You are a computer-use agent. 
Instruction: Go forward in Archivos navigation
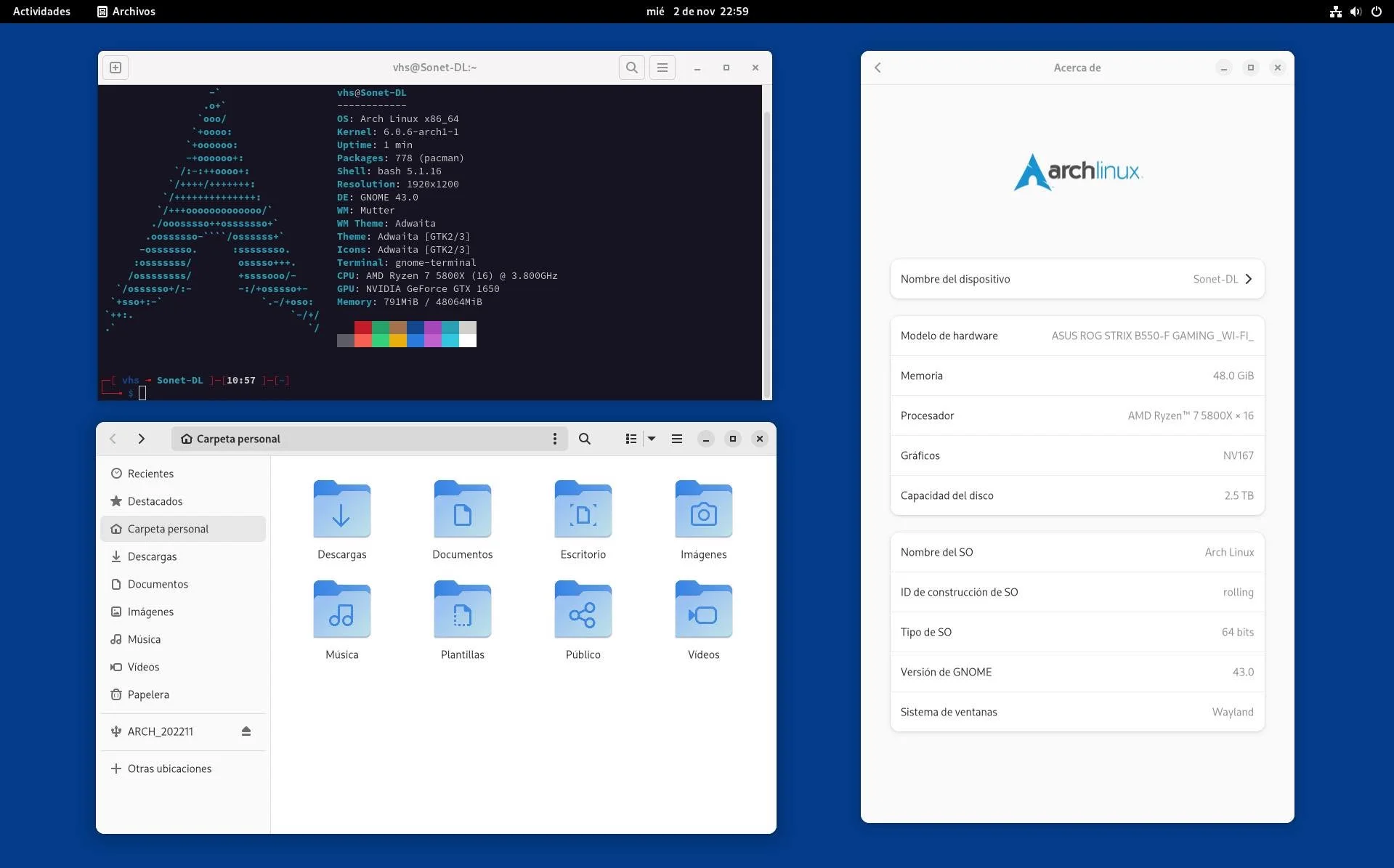pyautogui.click(x=142, y=439)
